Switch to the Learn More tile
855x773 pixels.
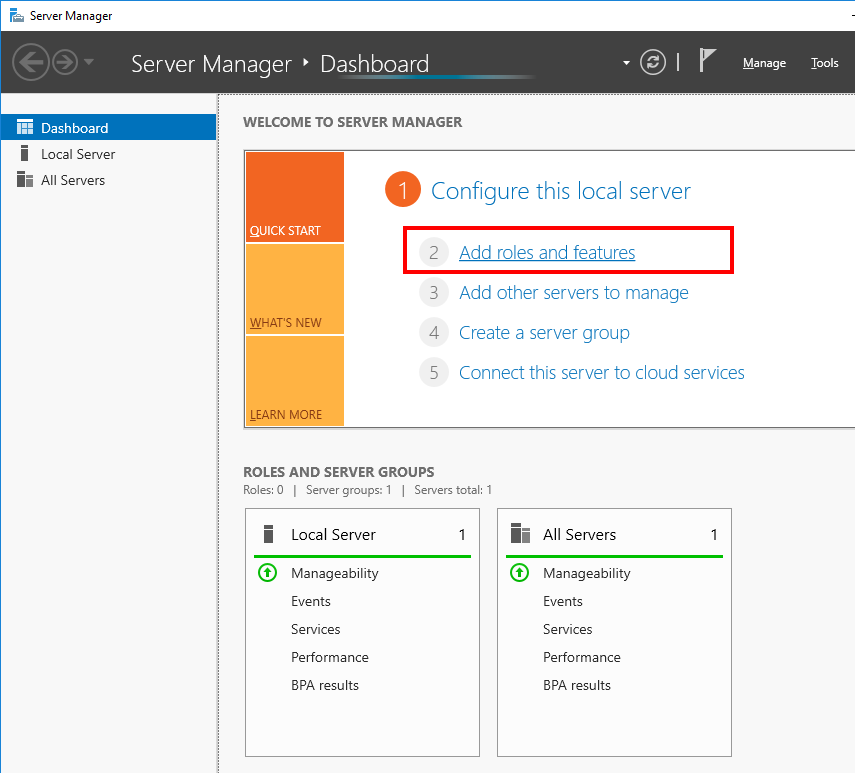[x=295, y=381]
